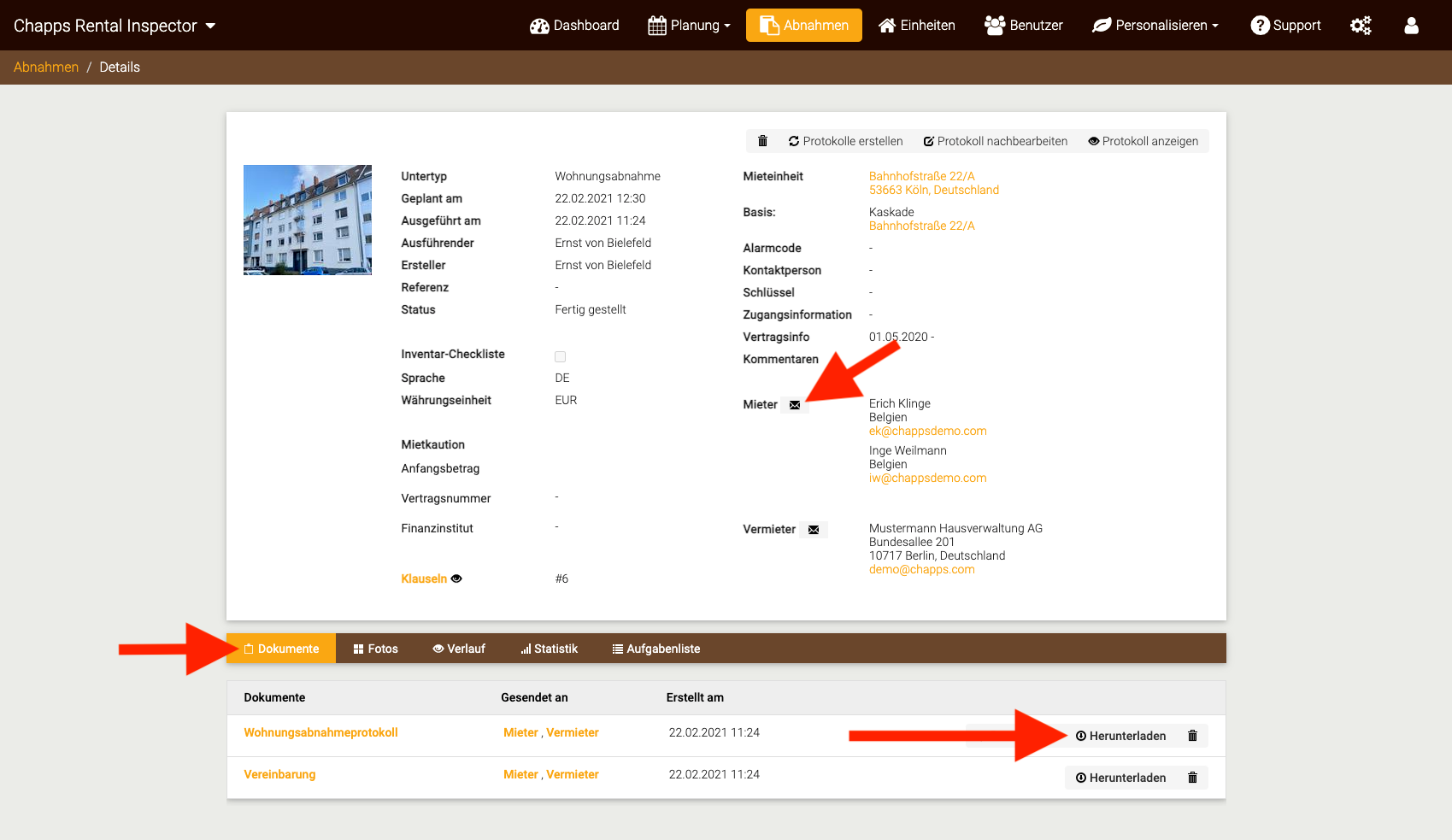Click the envelope icon next to Mieter
1452x840 pixels.
(x=795, y=405)
